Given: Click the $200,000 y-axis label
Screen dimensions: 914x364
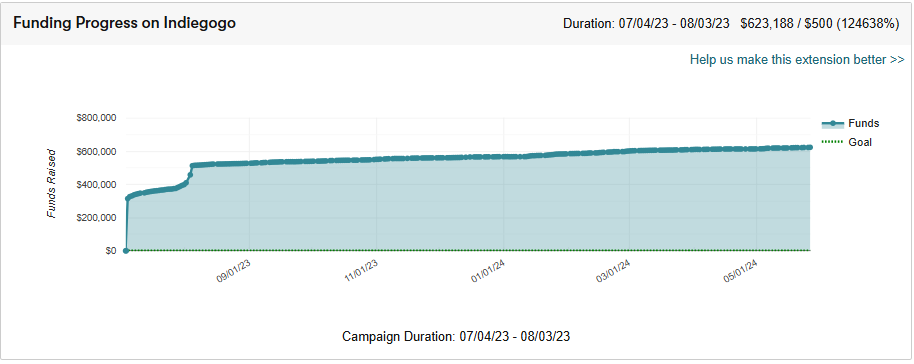Looking at the screenshot, I should [x=97, y=218].
